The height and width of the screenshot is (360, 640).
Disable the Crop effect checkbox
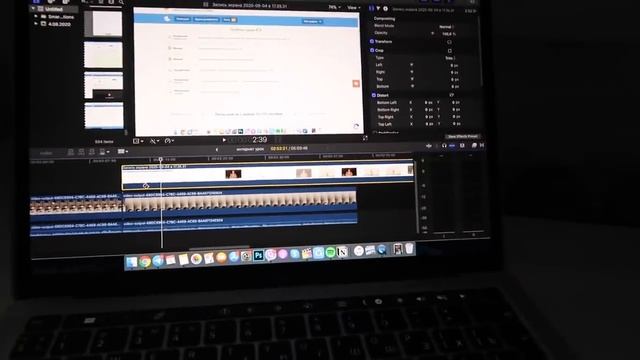click(x=372, y=50)
